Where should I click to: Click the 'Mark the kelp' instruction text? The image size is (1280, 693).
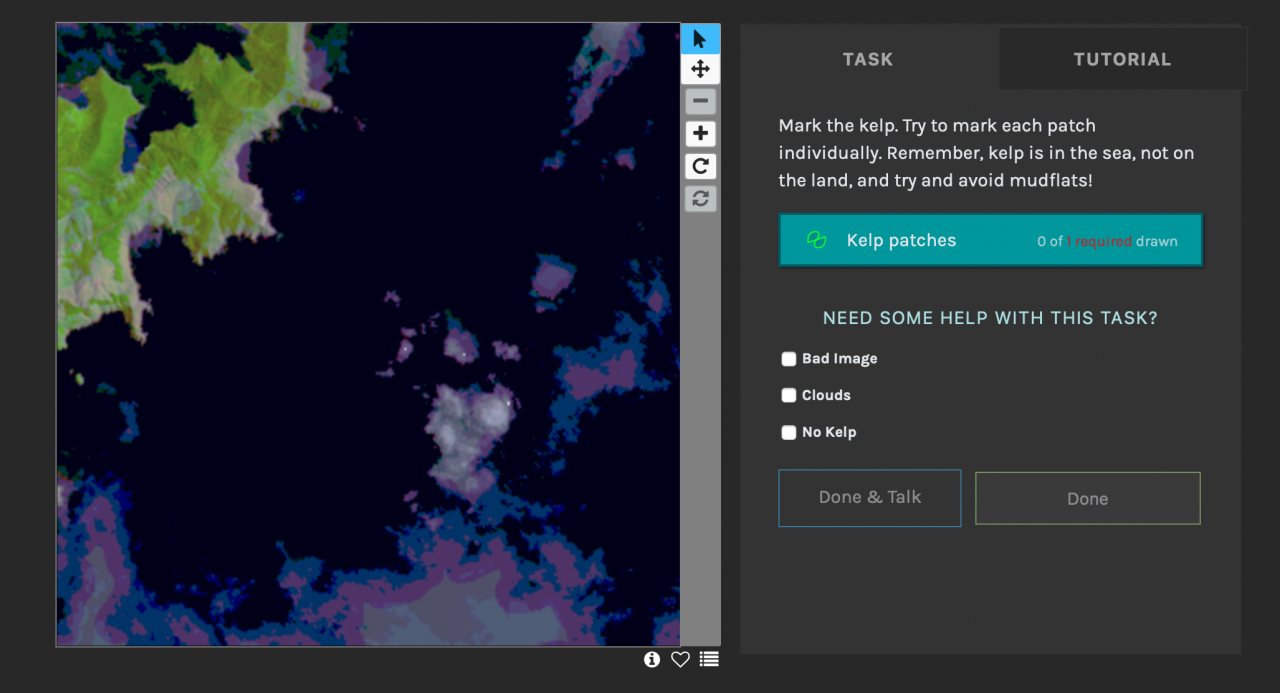tap(986, 154)
